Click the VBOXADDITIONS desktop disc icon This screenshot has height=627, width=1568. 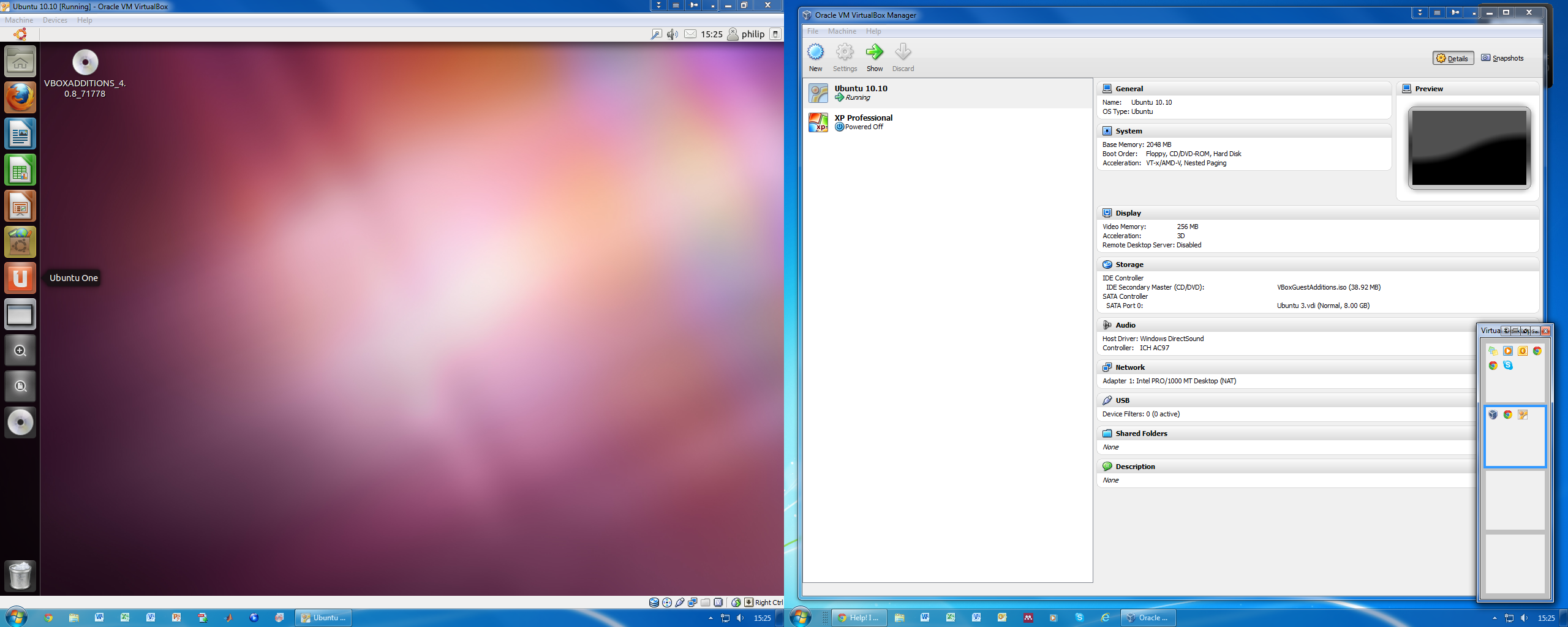[85, 62]
